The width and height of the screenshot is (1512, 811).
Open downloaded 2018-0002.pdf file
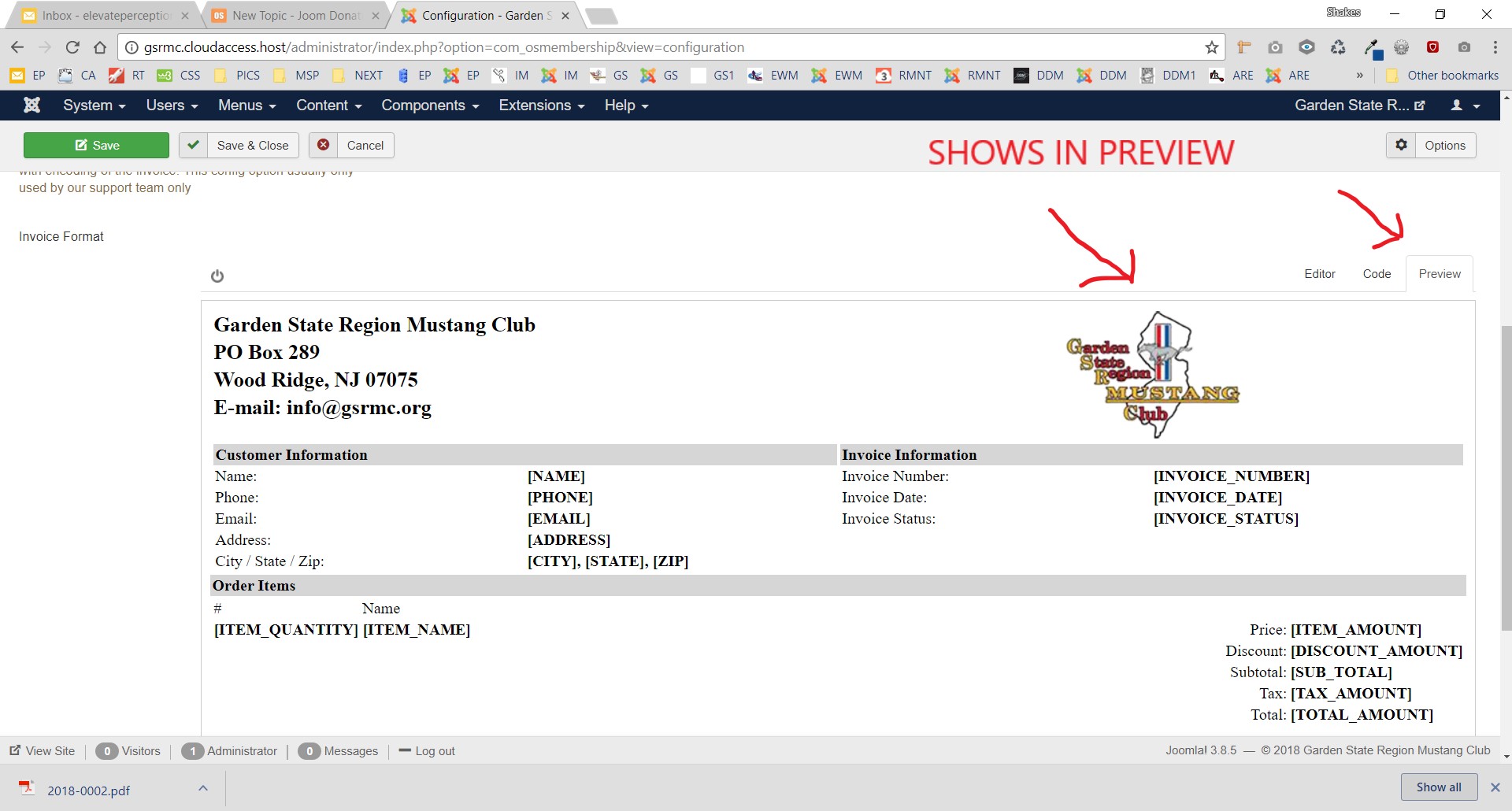click(x=88, y=790)
